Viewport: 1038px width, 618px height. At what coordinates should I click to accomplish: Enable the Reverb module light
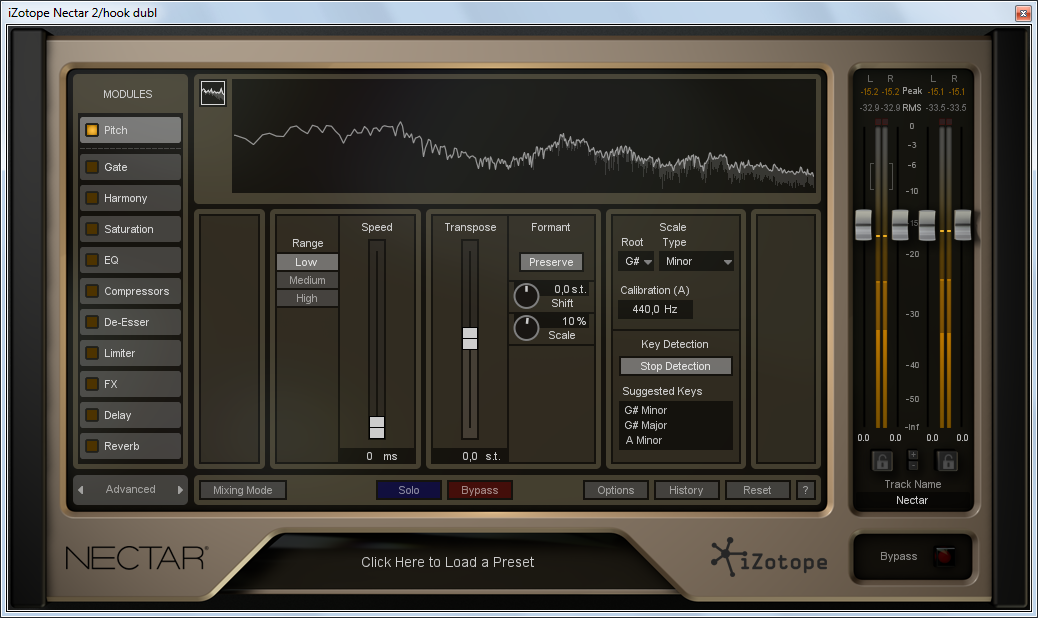(x=92, y=446)
